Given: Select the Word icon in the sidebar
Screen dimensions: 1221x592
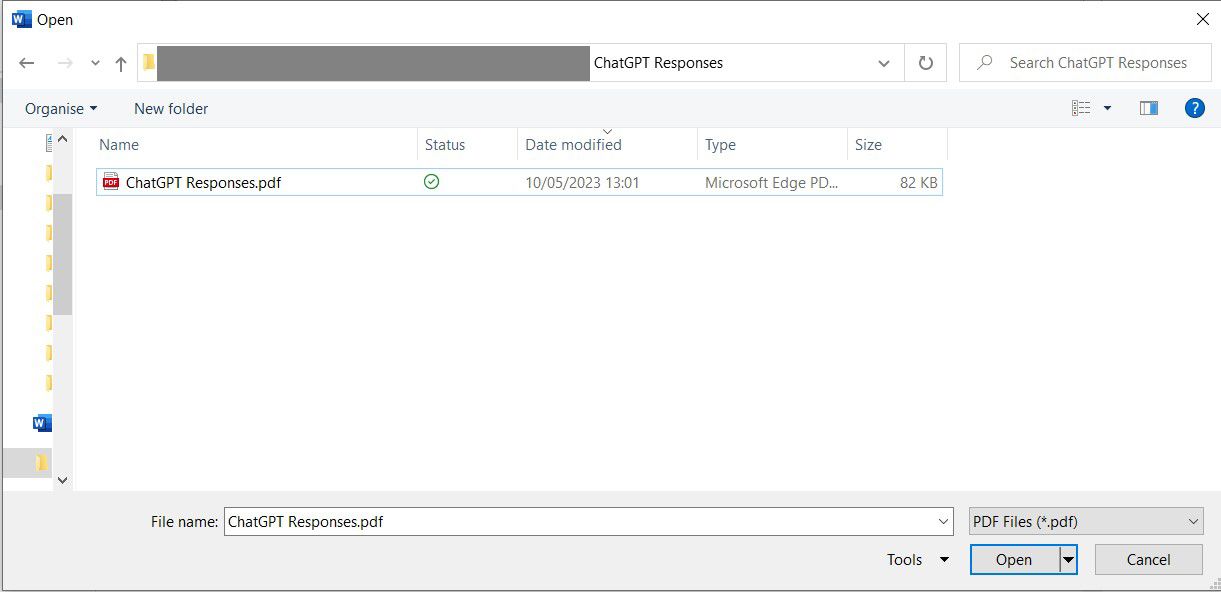Looking at the screenshot, I should tap(41, 422).
